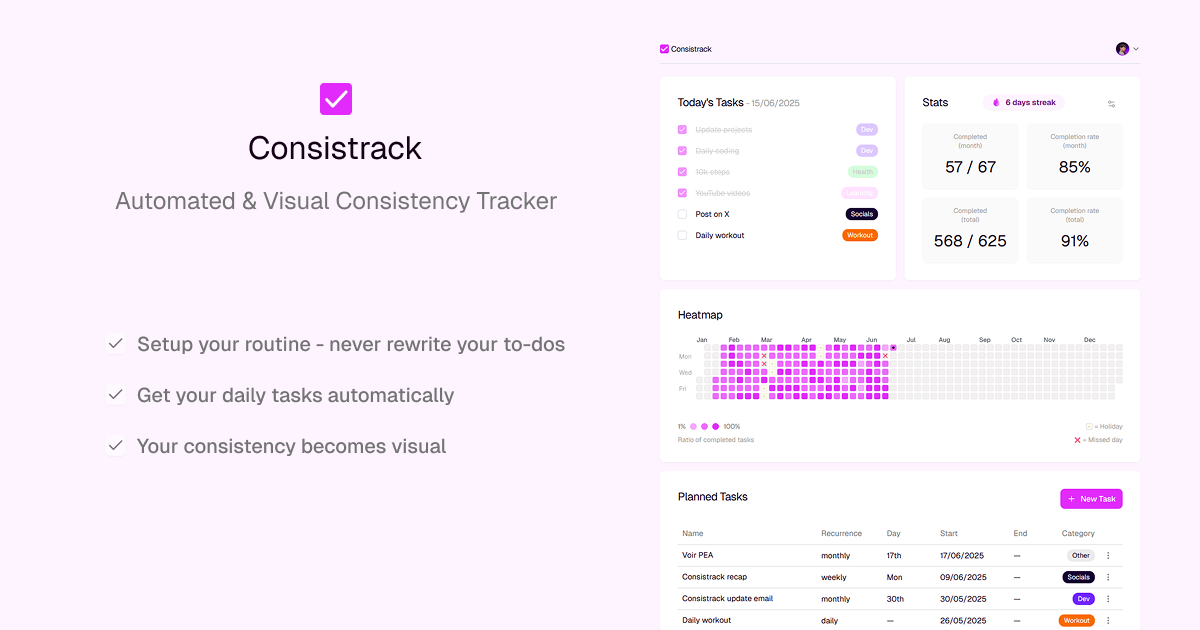The image size is (1200, 630).
Task: Click the New Task button
Action: click(x=1091, y=499)
